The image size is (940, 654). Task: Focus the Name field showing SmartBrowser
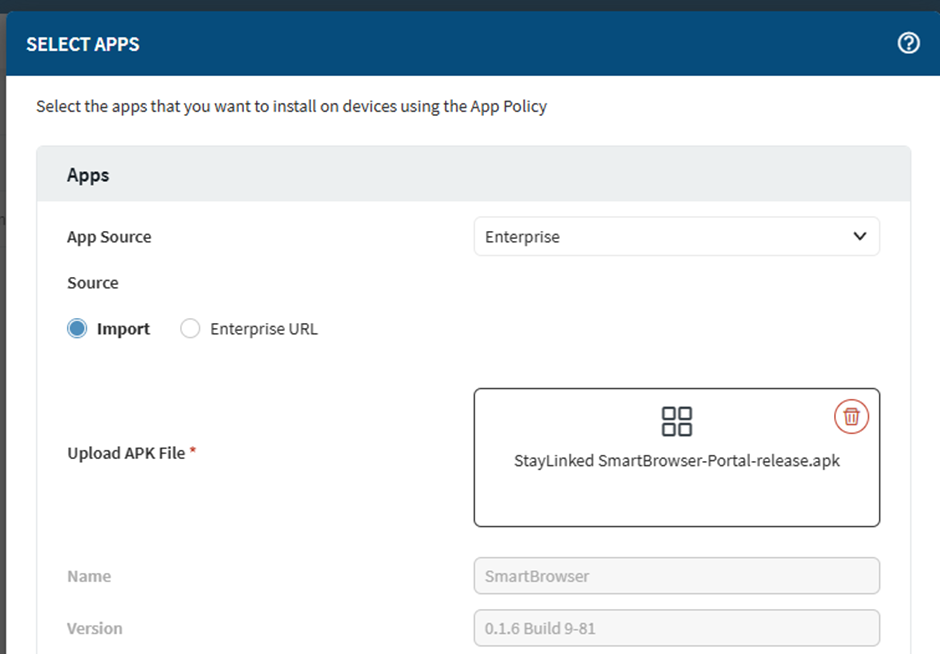(x=677, y=576)
